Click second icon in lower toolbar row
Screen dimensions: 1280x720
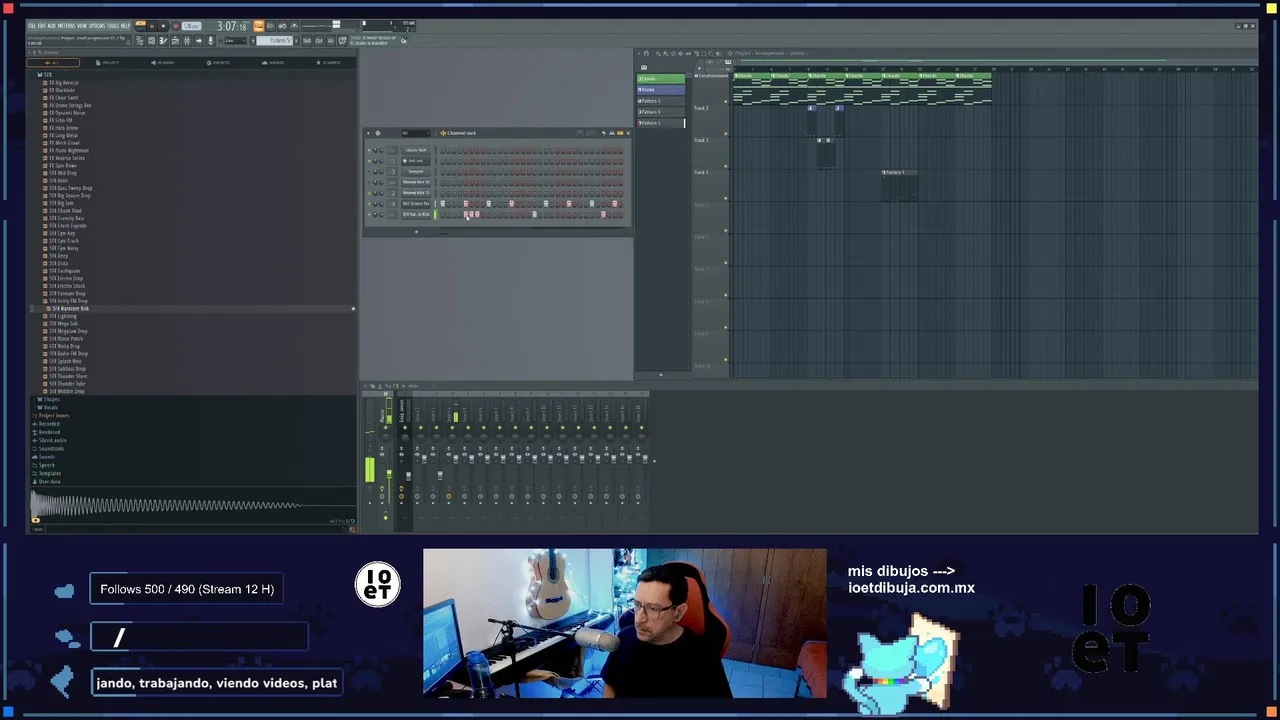click(152, 40)
